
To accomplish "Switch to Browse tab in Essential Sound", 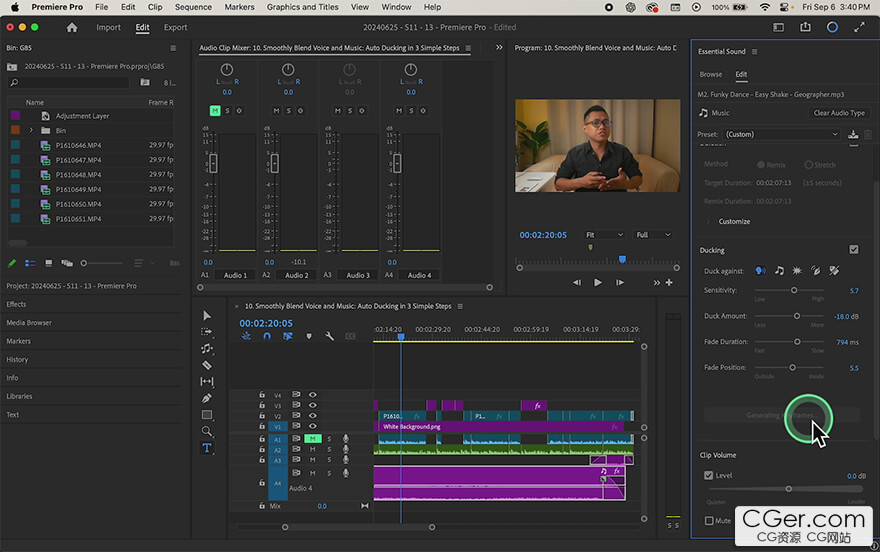I will pos(711,74).
